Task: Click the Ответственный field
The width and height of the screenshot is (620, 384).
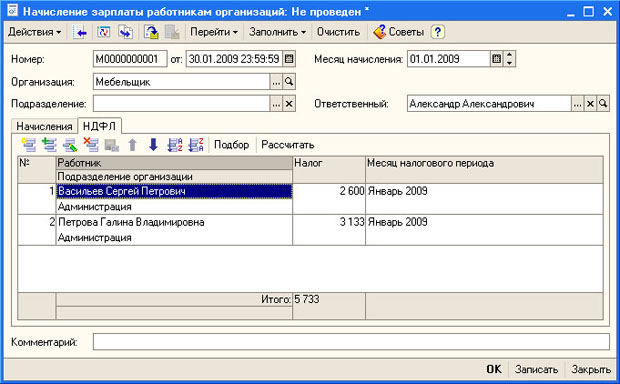Action: tap(489, 104)
